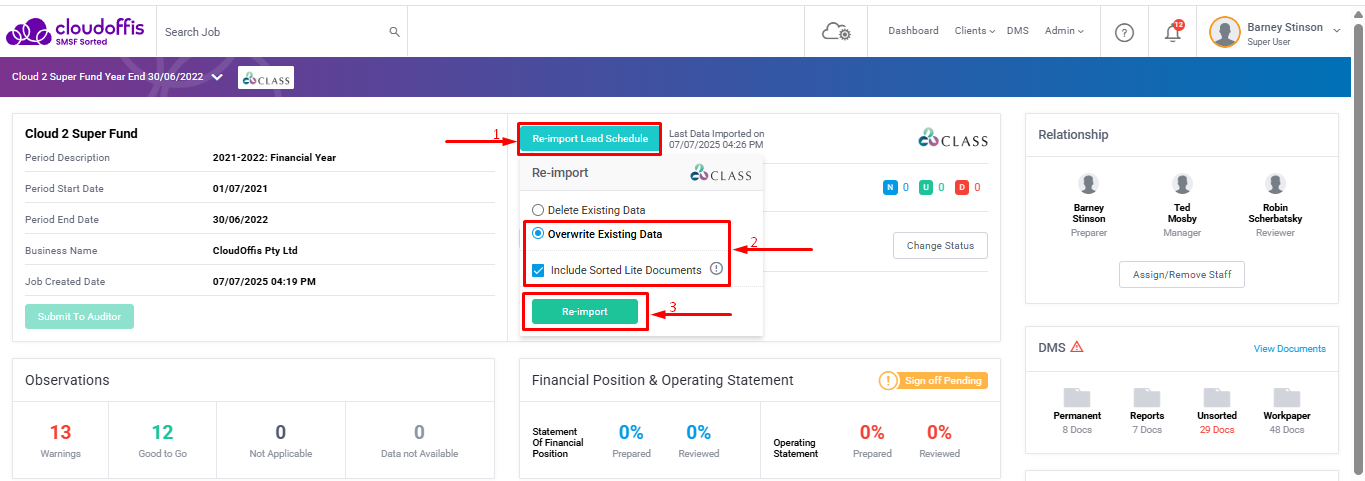Open the Unsorted documents folder
Image resolution: width=1365 pixels, height=481 pixels.
tap(1217, 397)
